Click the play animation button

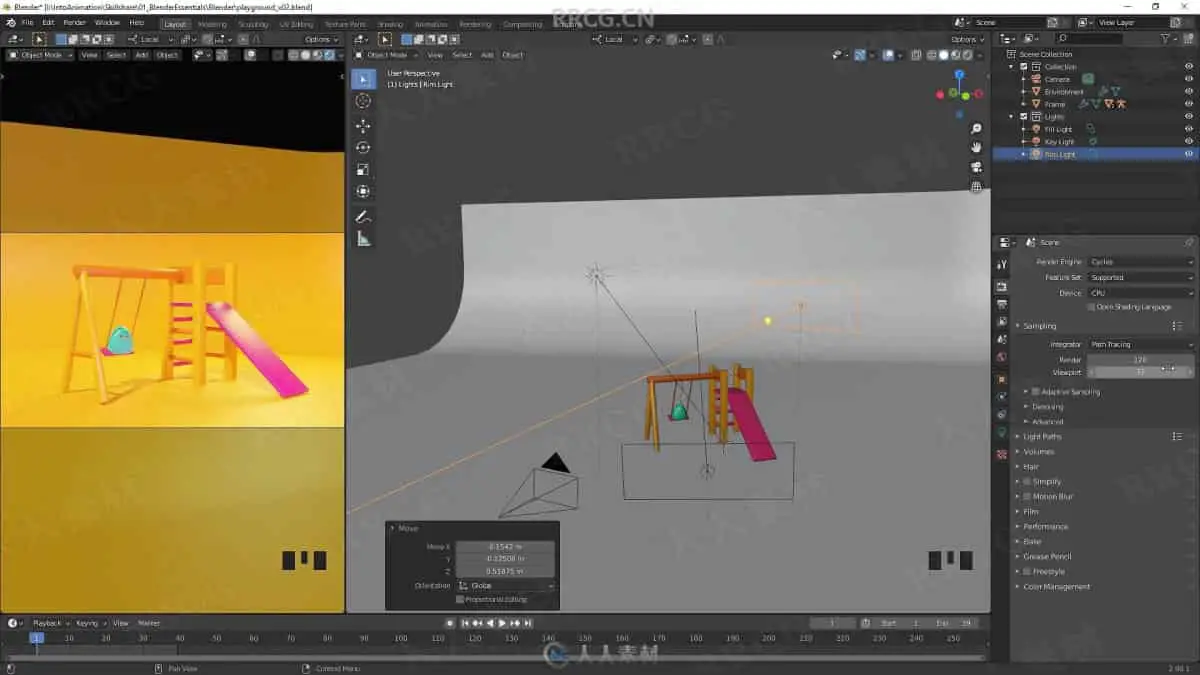tap(502, 623)
